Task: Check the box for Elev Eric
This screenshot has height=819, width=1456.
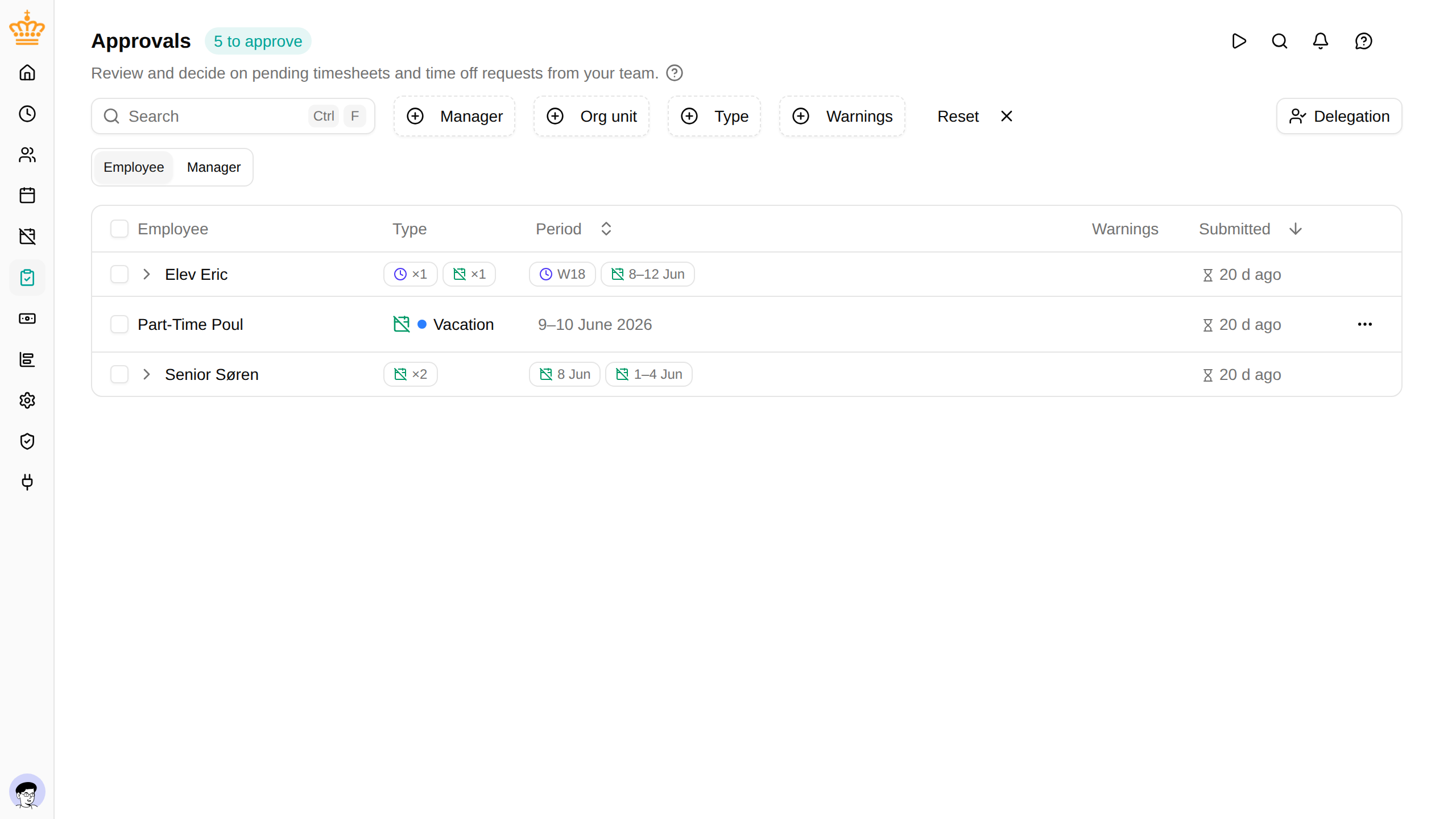Action: pos(119,274)
